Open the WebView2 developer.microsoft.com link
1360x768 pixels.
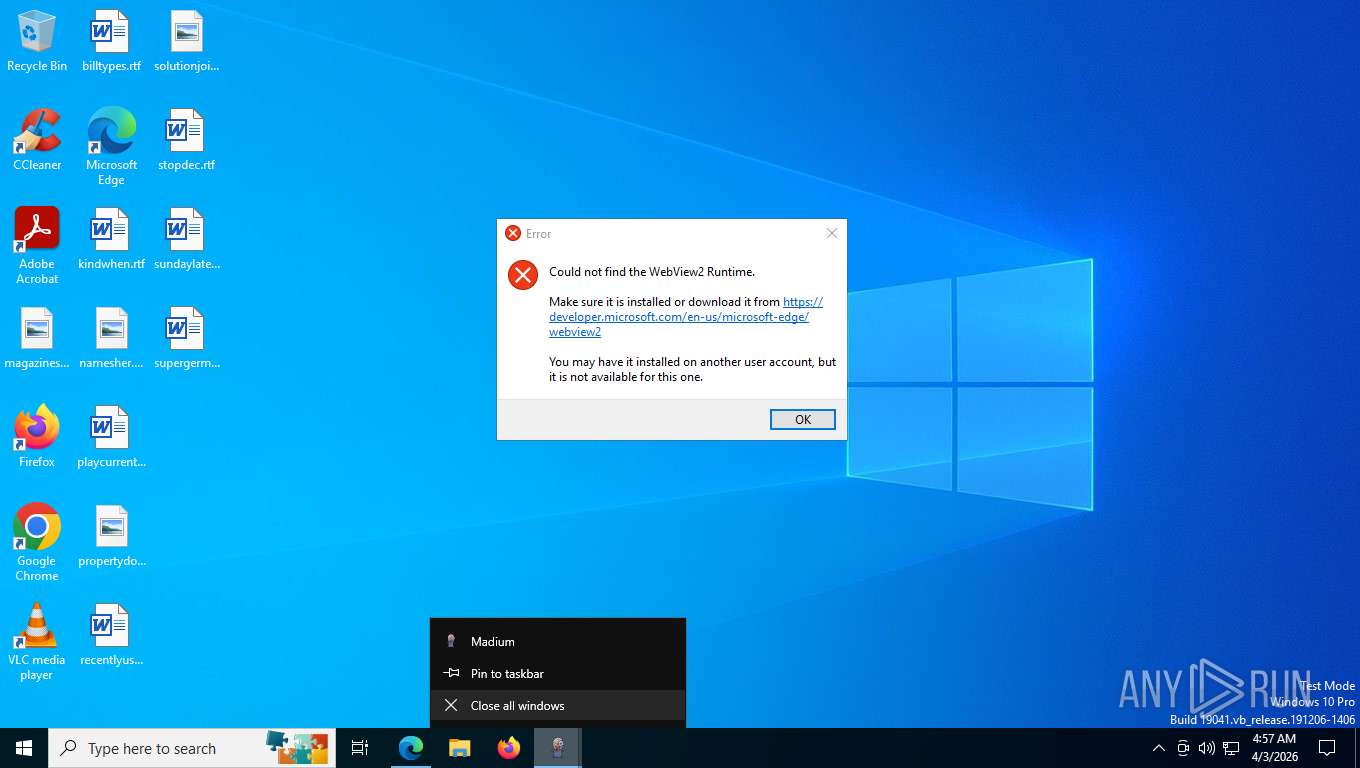pyautogui.click(x=686, y=317)
